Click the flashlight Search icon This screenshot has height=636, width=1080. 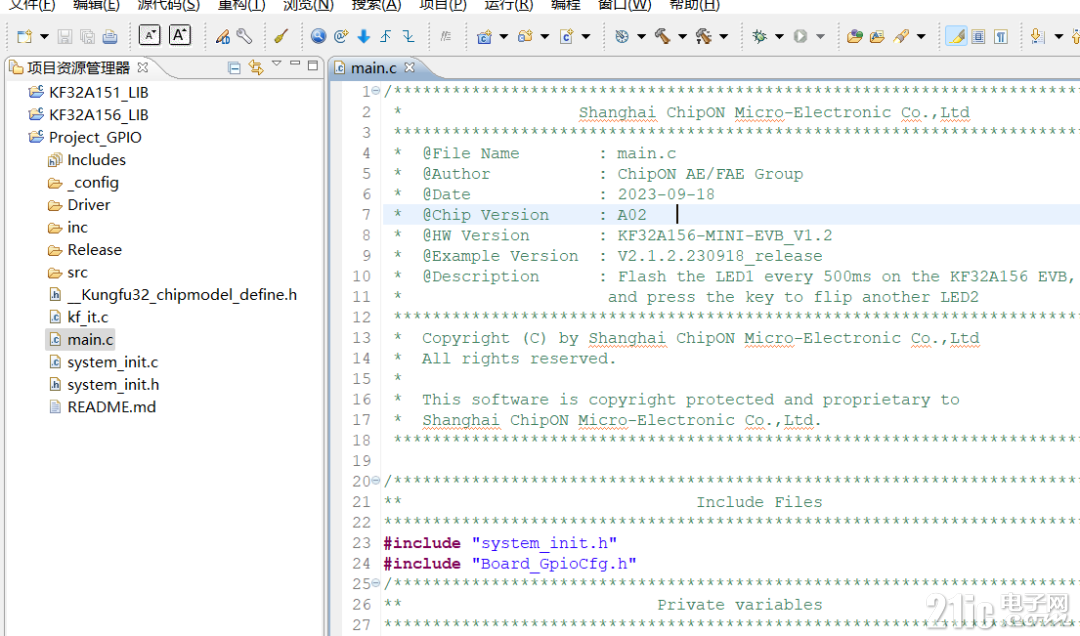click(x=901, y=37)
